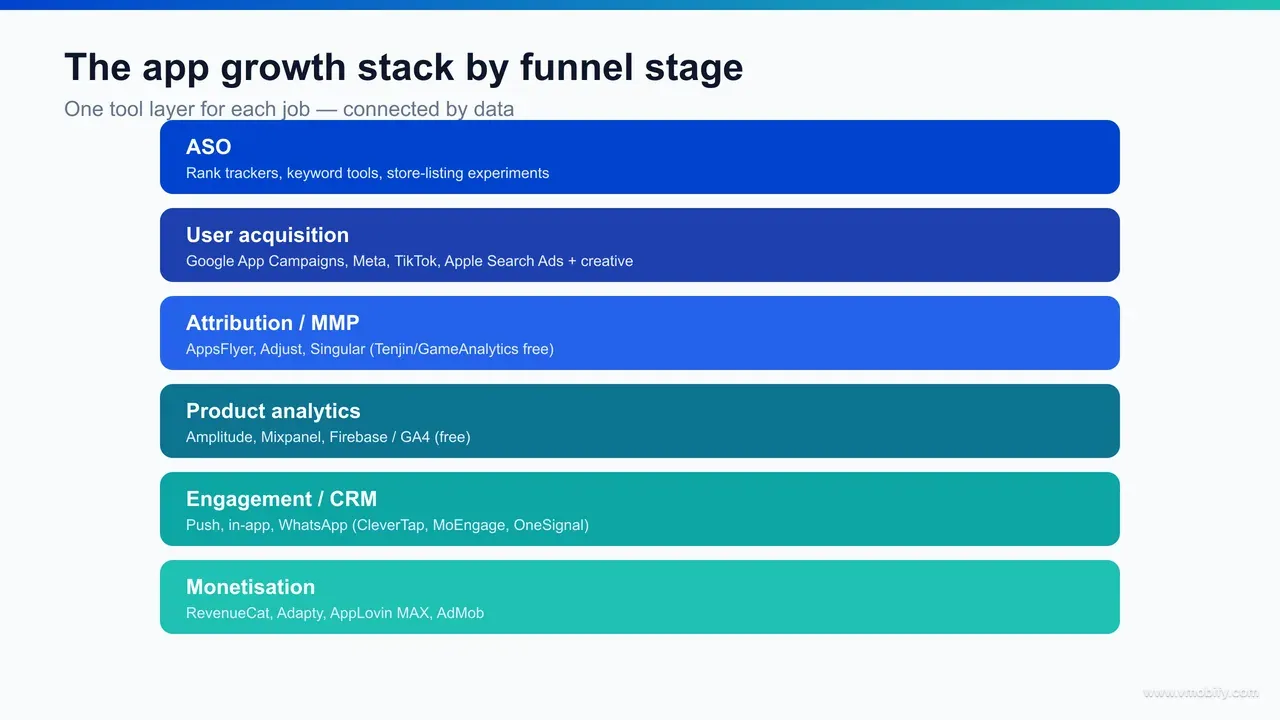Click the 'Monetisation' heading
Screen dimensions: 1280x720
tap(250, 587)
